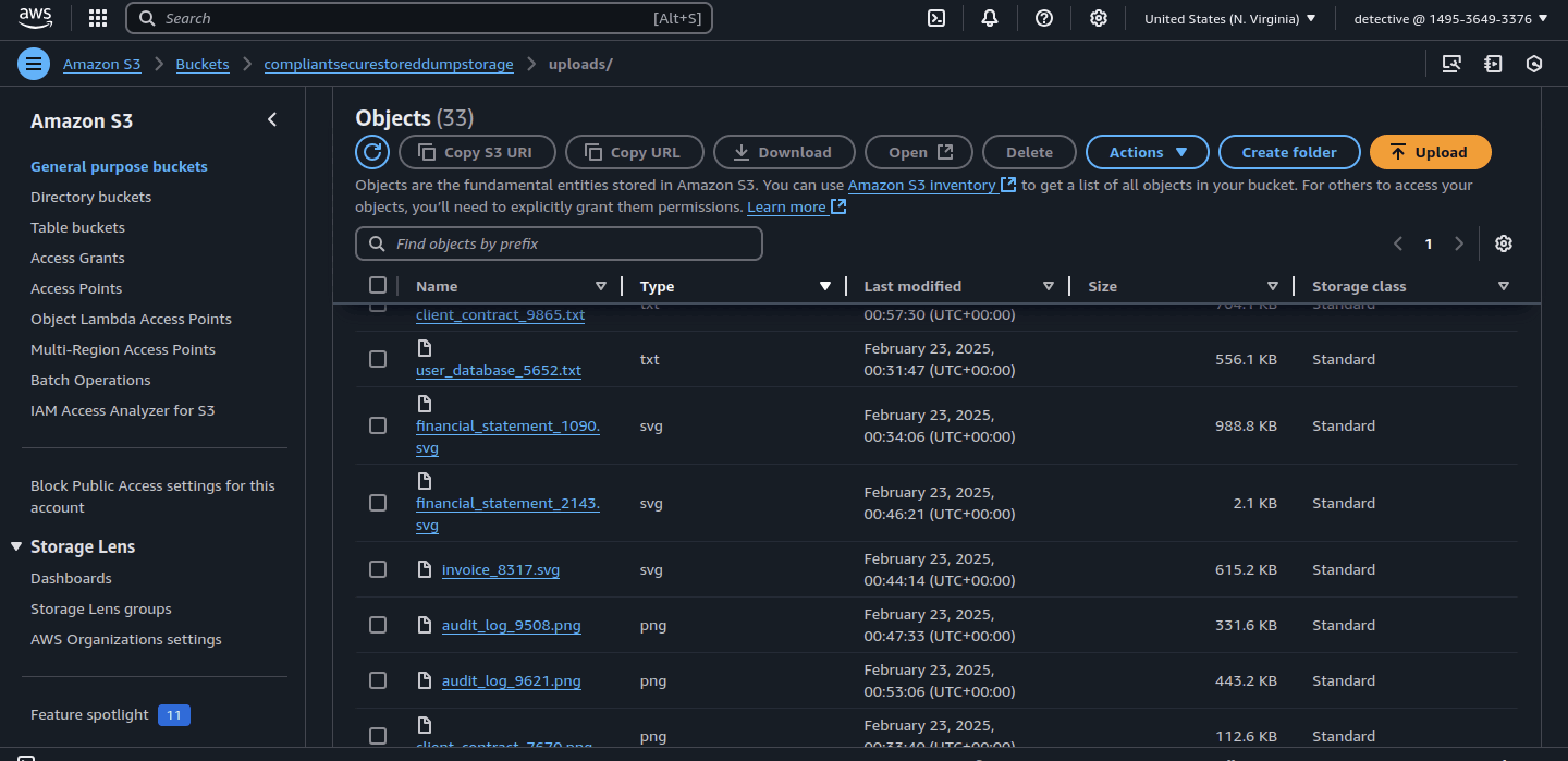Viewport: 1568px width, 761px height.
Task: Open Storage Lens Dashboards
Action: (x=71, y=578)
